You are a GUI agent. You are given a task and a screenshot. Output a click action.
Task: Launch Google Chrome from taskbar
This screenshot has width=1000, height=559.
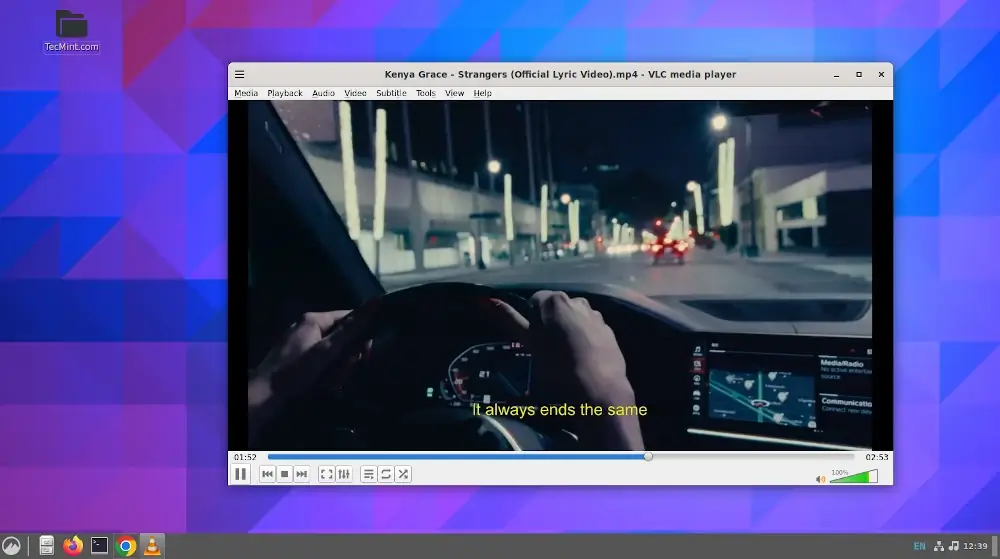(x=126, y=546)
